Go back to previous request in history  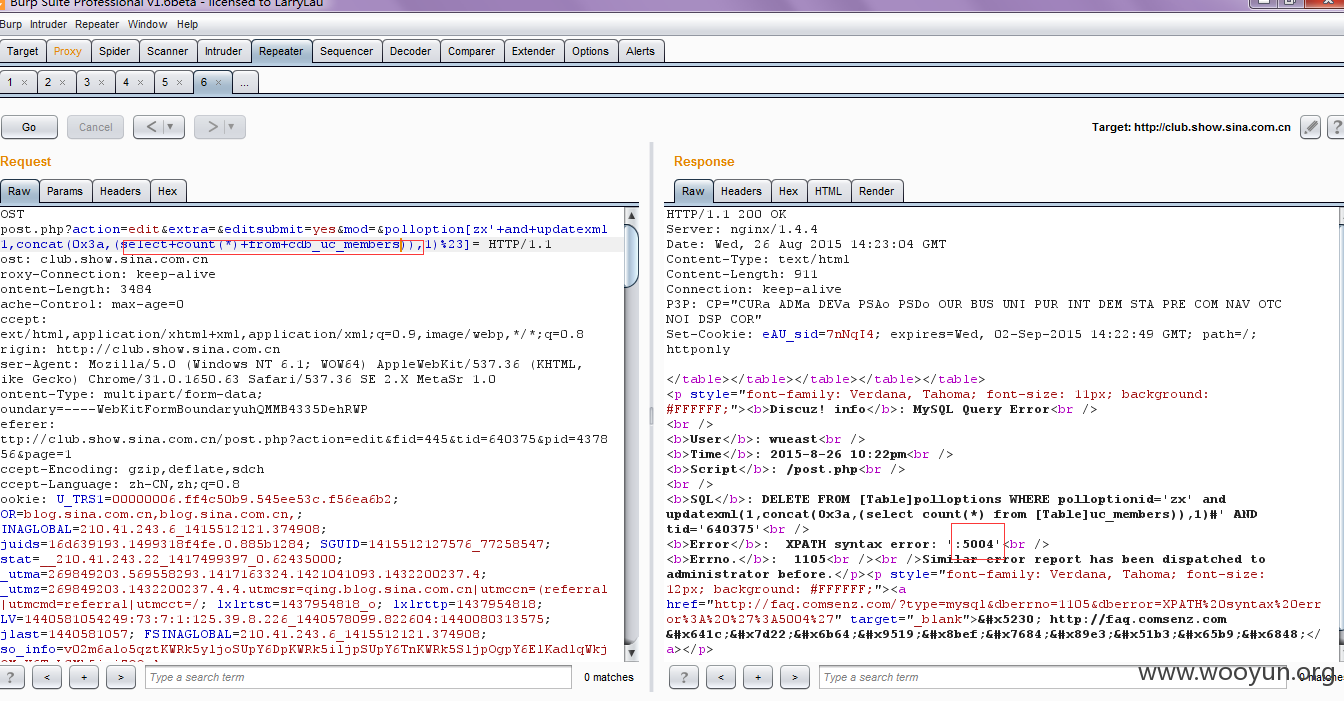[150, 127]
